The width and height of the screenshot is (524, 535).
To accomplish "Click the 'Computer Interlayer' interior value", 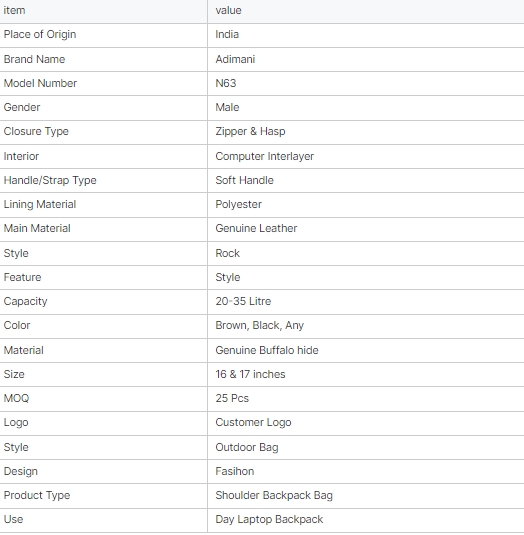I will click(264, 156).
